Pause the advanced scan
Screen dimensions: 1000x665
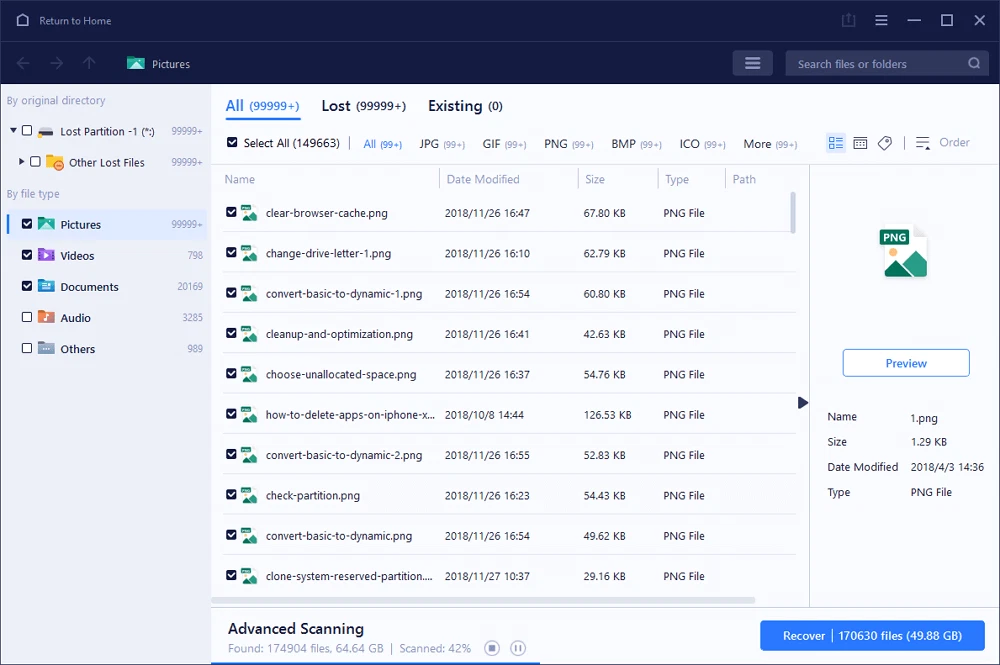518,648
